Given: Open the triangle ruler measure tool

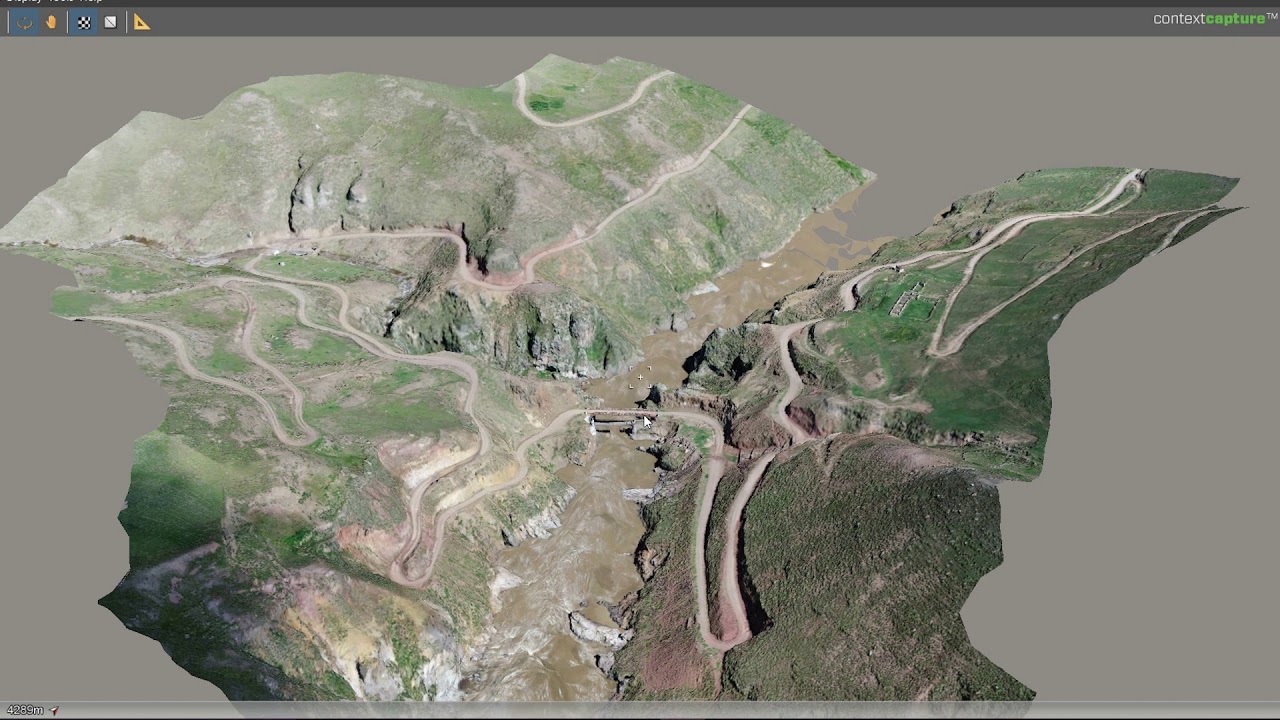Looking at the screenshot, I should pos(142,22).
